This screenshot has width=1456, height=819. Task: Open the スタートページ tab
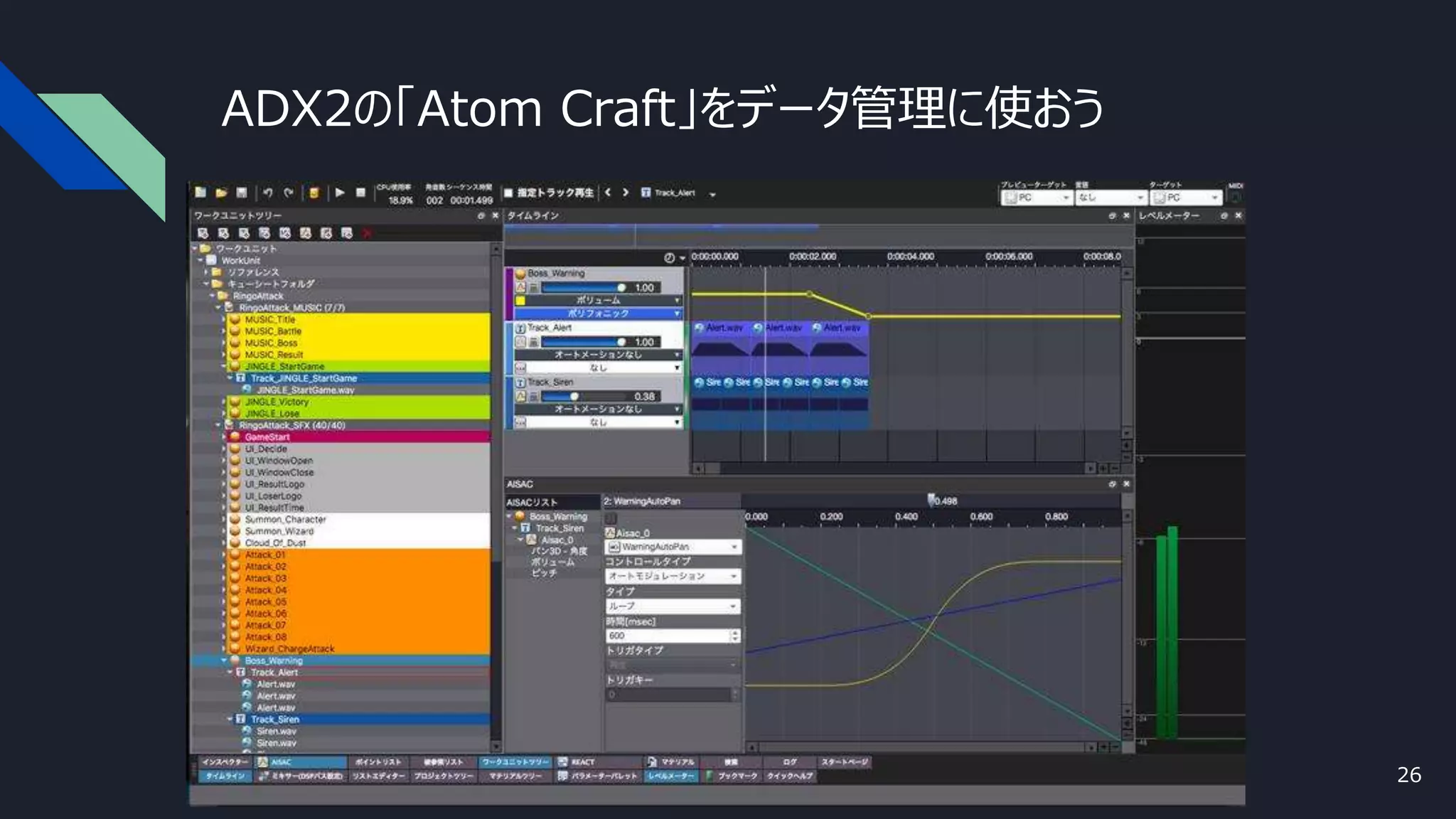[844, 762]
